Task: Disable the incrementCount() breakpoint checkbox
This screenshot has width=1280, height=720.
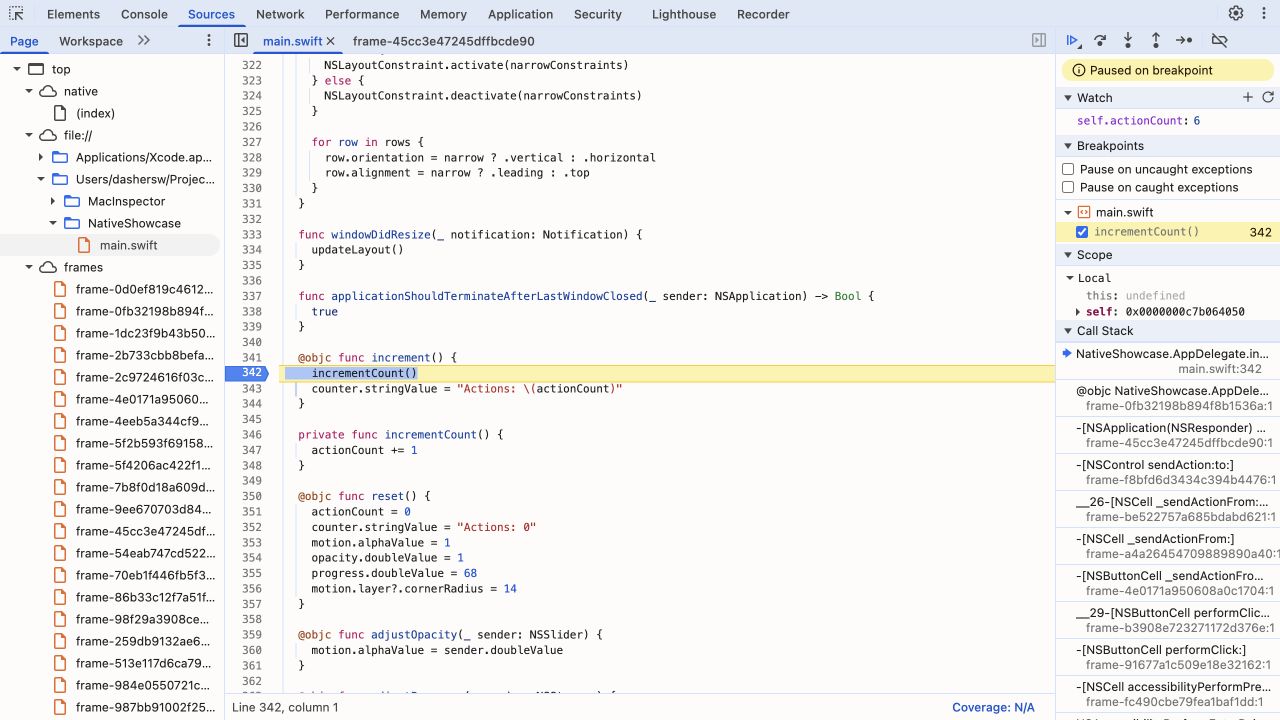Action: pyautogui.click(x=1081, y=232)
